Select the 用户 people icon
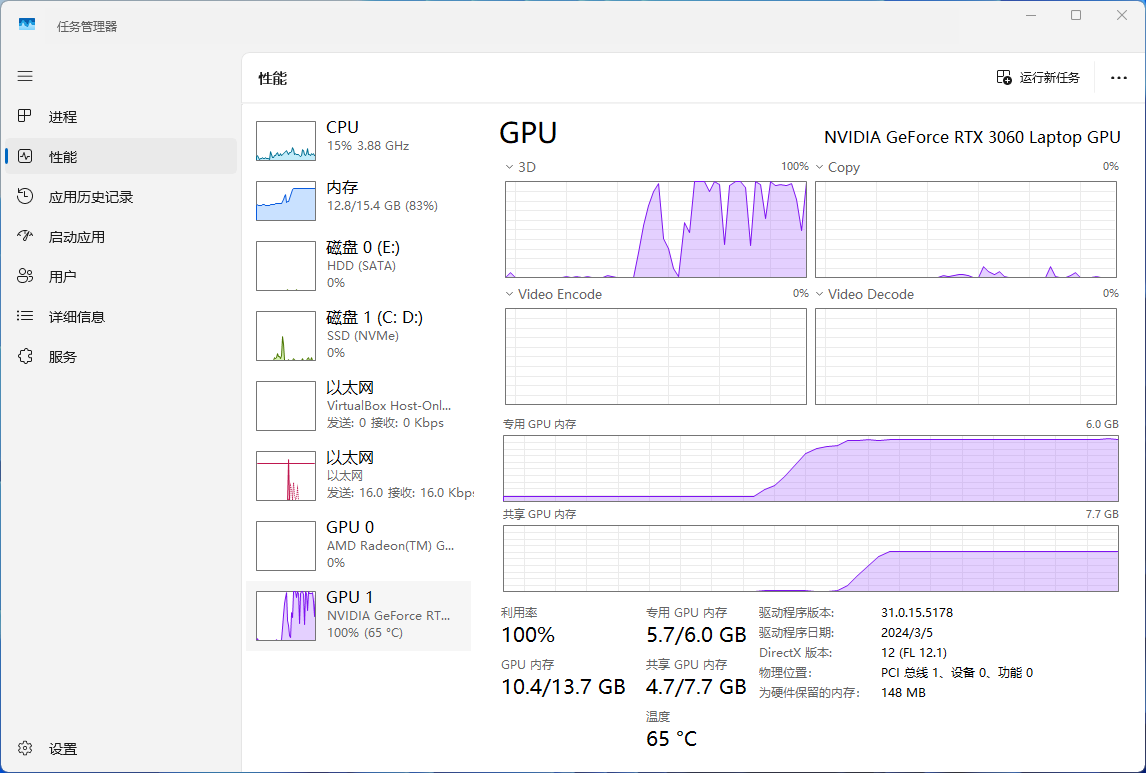 [x=25, y=277]
